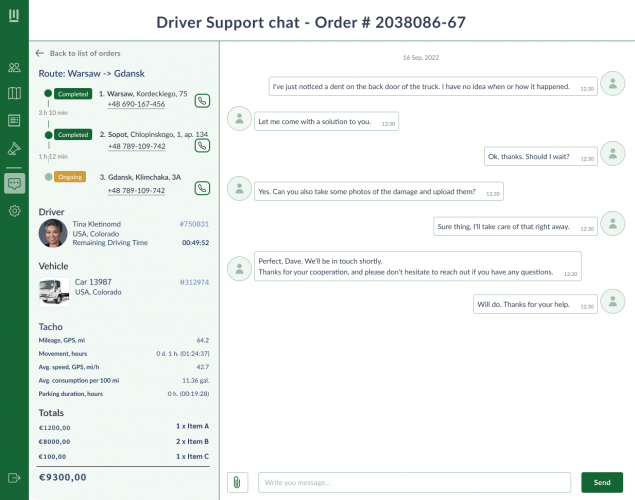Click avatar next to photos request message

[239, 189]
